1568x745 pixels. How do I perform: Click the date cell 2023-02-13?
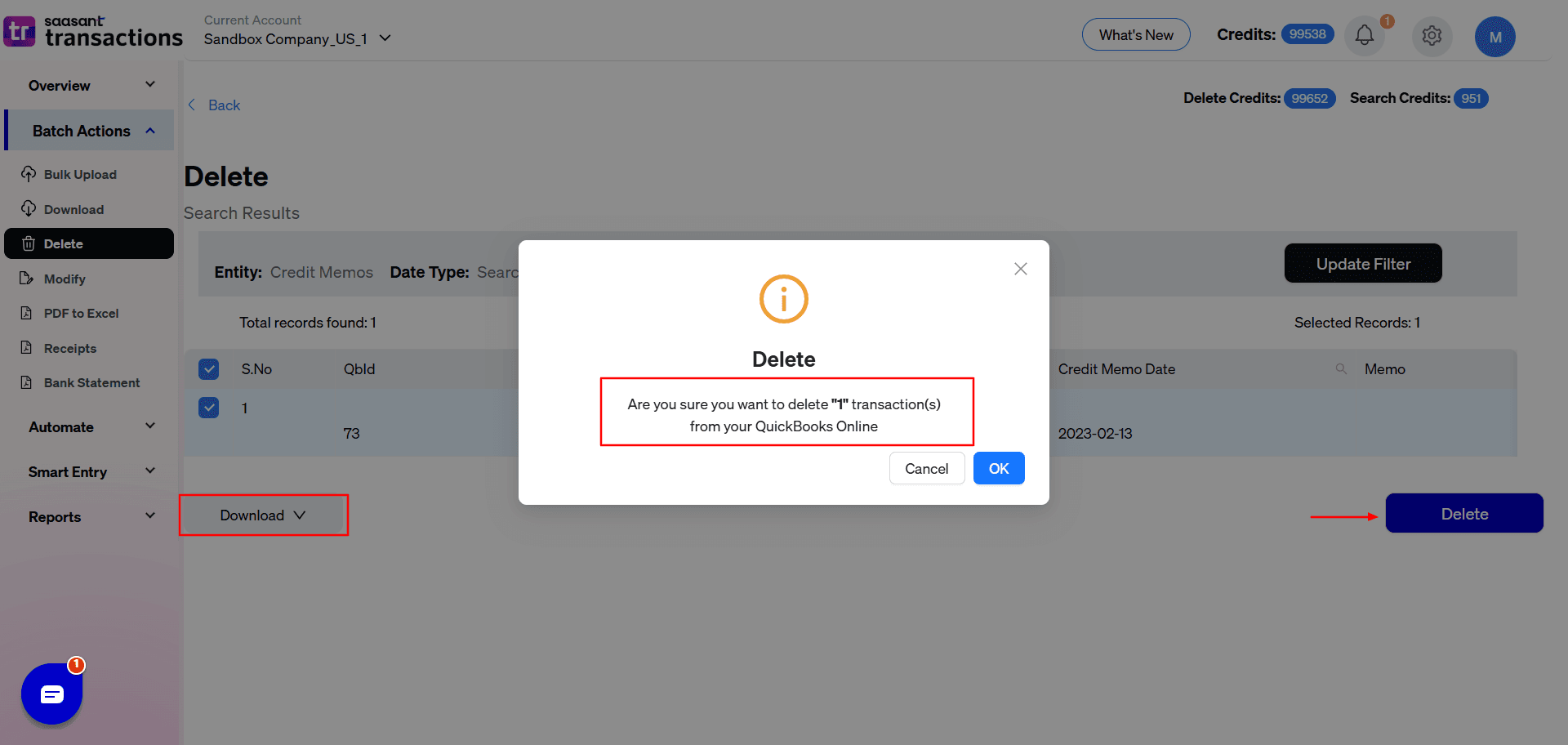(1095, 433)
